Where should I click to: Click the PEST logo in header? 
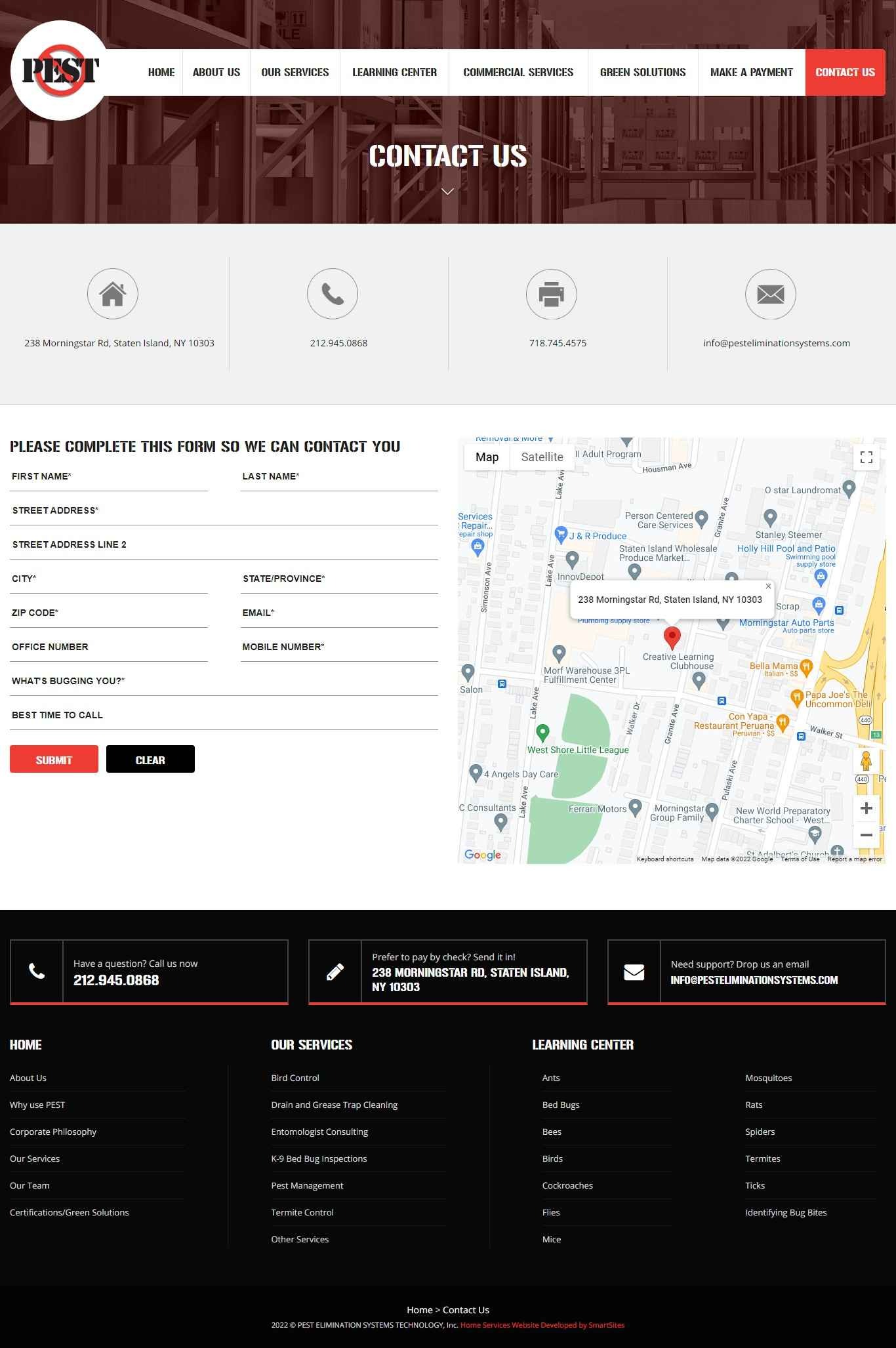tap(60, 71)
